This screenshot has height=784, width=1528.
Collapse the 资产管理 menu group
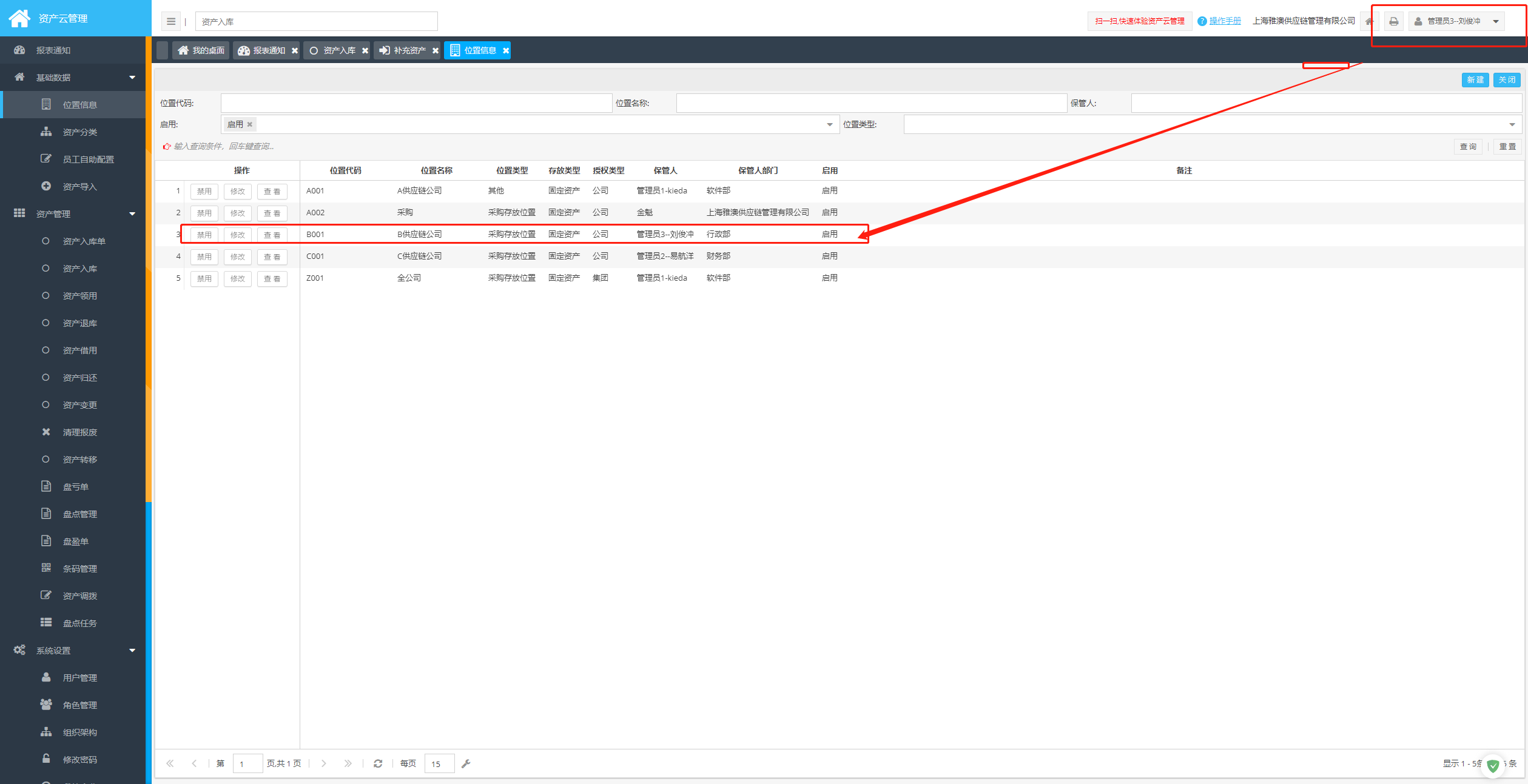pyautogui.click(x=73, y=214)
